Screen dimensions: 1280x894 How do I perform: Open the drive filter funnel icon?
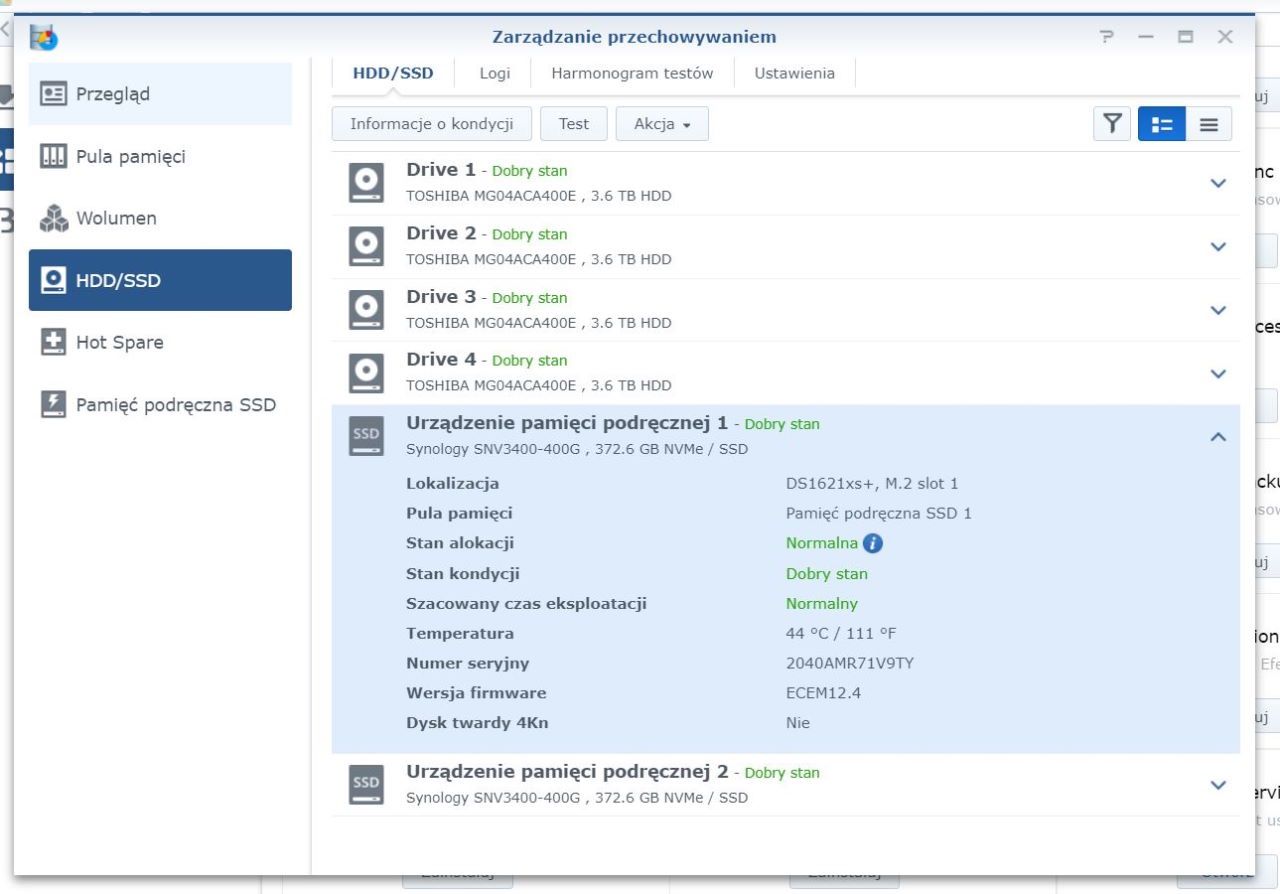click(1112, 124)
